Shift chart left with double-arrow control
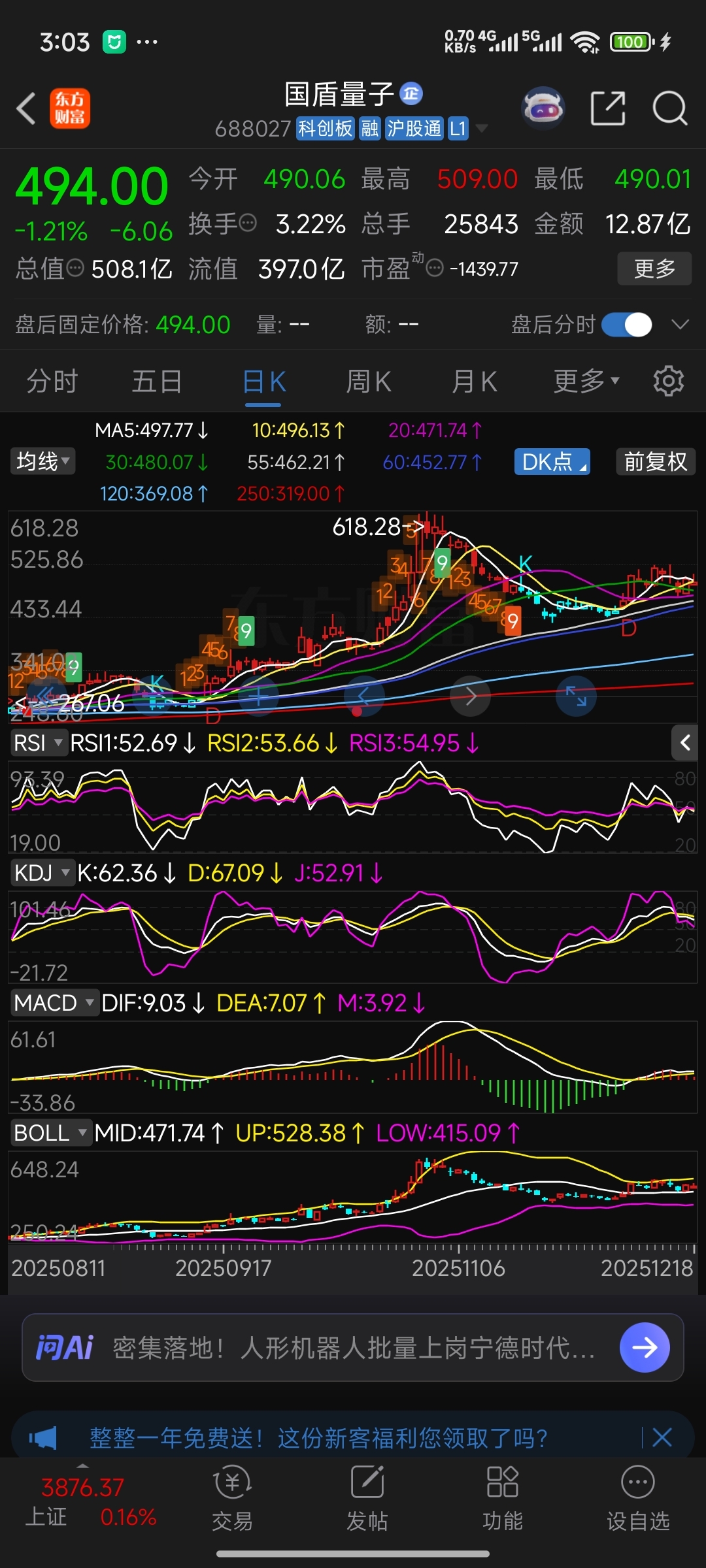This screenshot has height=1568, width=706. [46, 695]
